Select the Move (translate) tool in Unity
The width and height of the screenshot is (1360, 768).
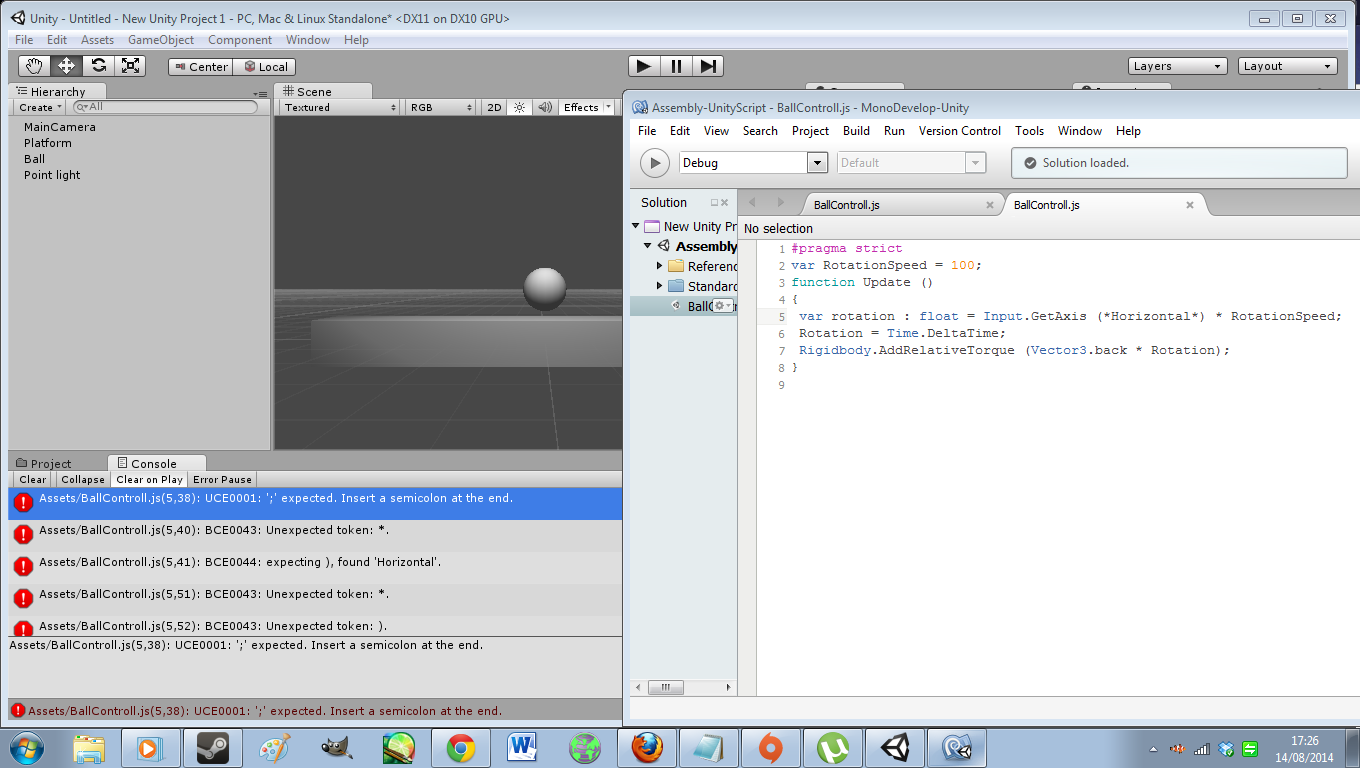[x=66, y=66]
